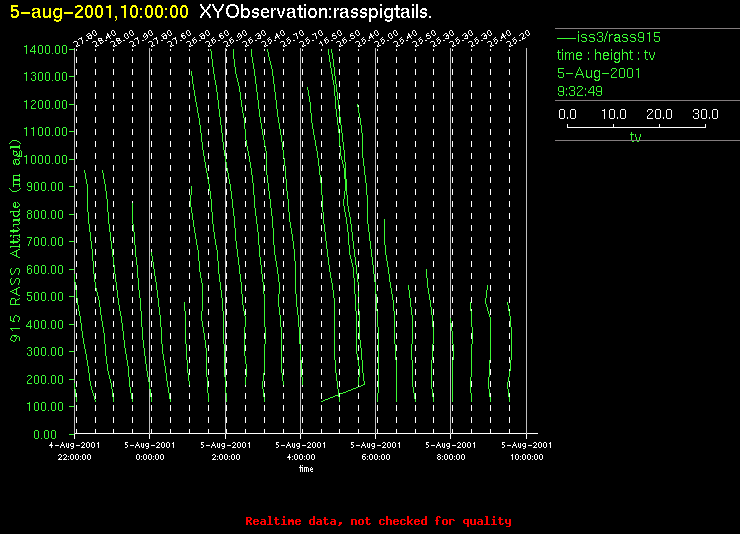Image resolution: width=740 pixels, height=534 pixels.
Task: Click the x-axis date "4-Aug-2001"
Action: tap(75, 445)
